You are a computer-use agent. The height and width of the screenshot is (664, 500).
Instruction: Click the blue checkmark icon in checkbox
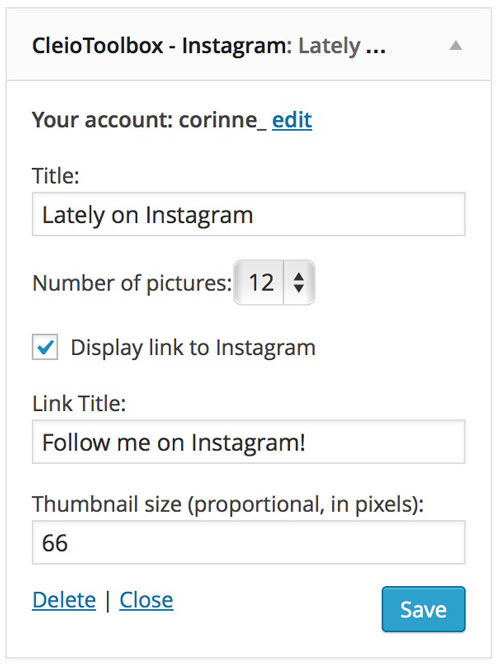45,347
